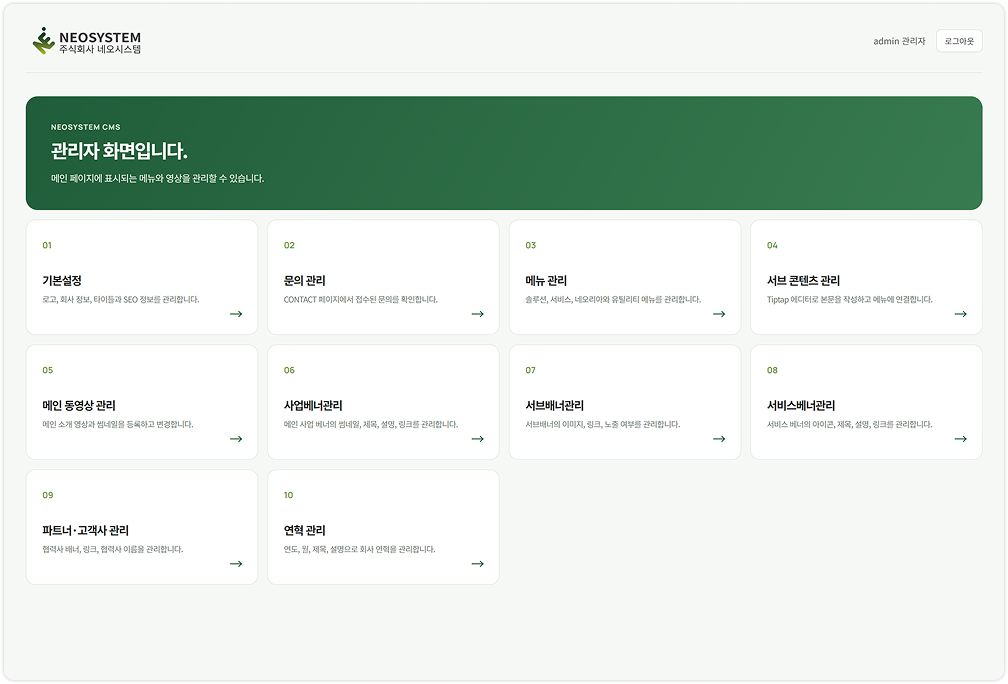Click the number label 10
This screenshot has width=1008, height=684.
(x=289, y=494)
